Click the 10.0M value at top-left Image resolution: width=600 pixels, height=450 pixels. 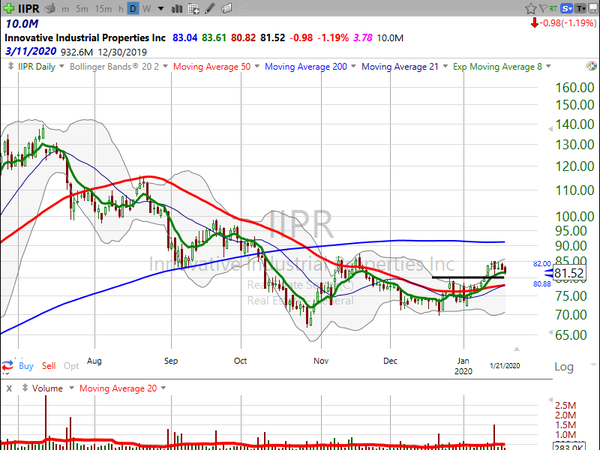pos(22,24)
